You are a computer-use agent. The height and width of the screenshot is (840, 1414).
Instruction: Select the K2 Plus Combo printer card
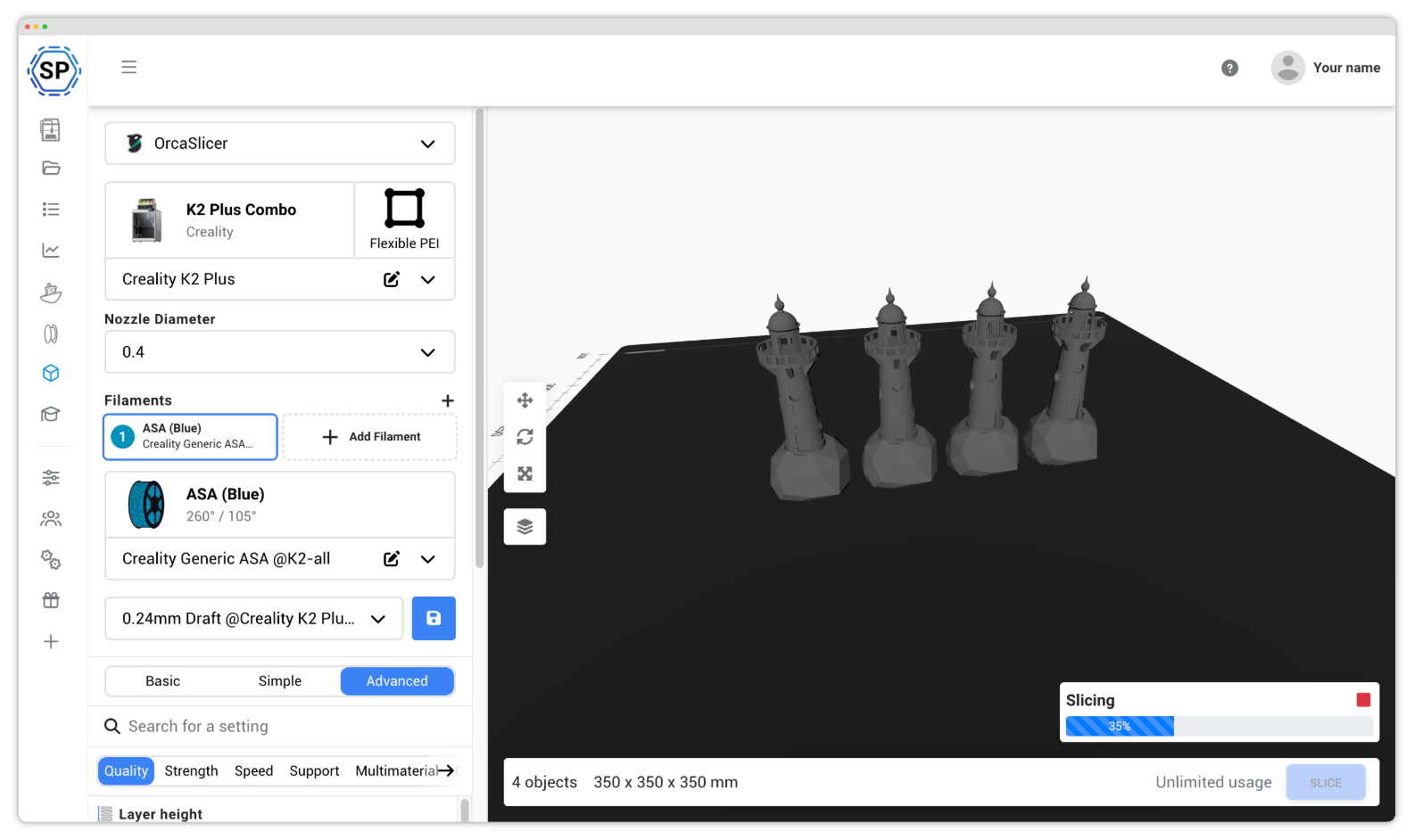click(230, 220)
